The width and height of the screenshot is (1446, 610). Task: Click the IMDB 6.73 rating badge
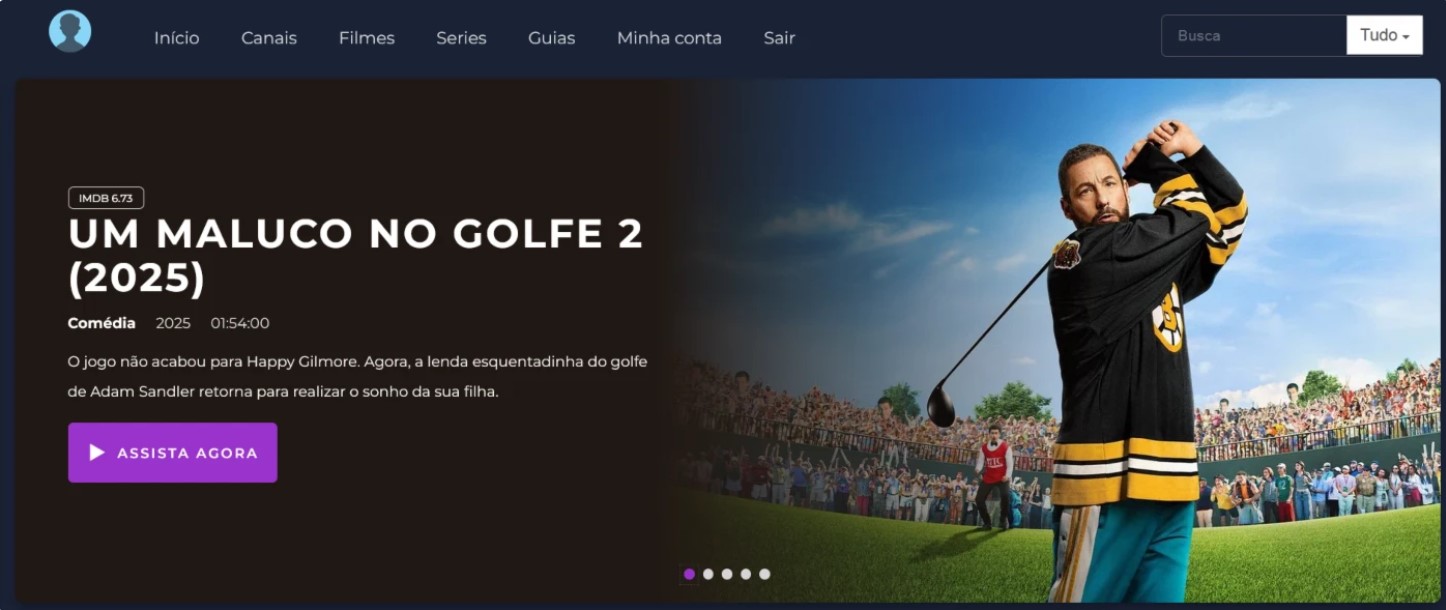[x=106, y=198]
